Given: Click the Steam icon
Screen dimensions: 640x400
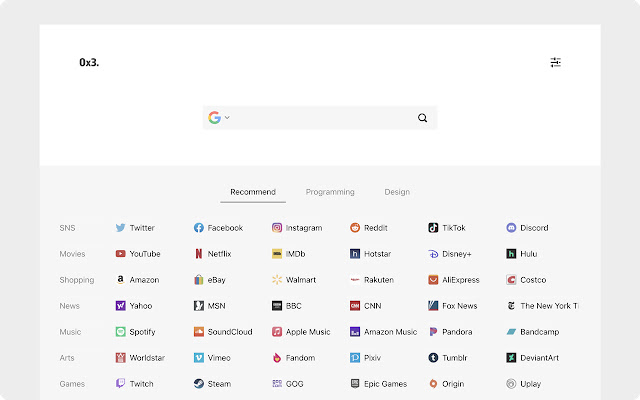Looking at the screenshot, I should 198,384.
